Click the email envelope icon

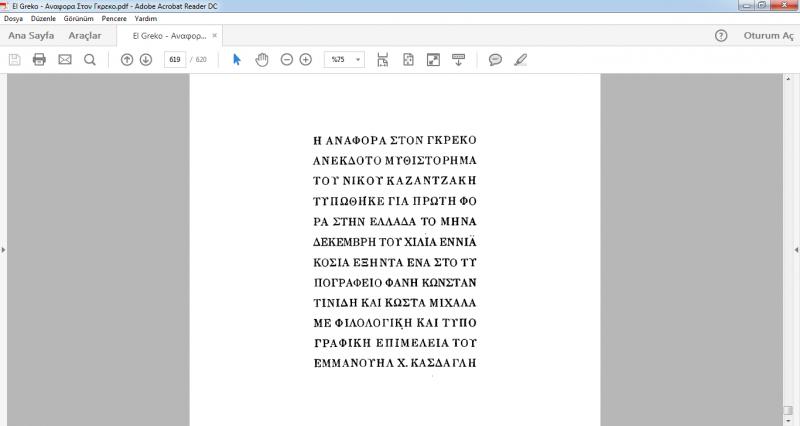click(x=65, y=60)
